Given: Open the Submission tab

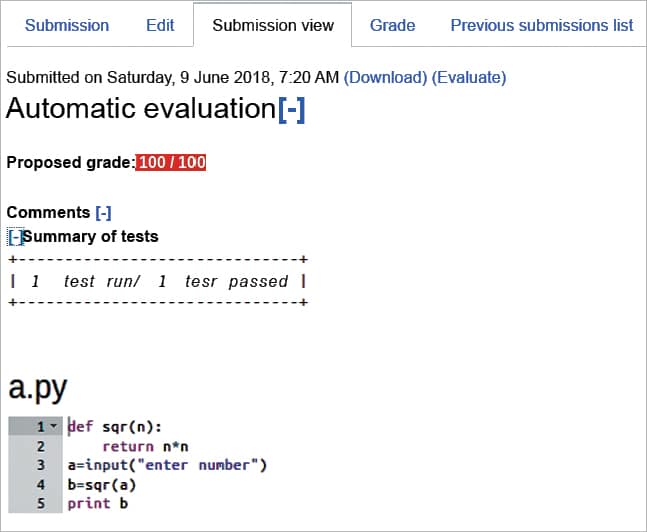Looking at the screenshot, I should tap(67, 25).
